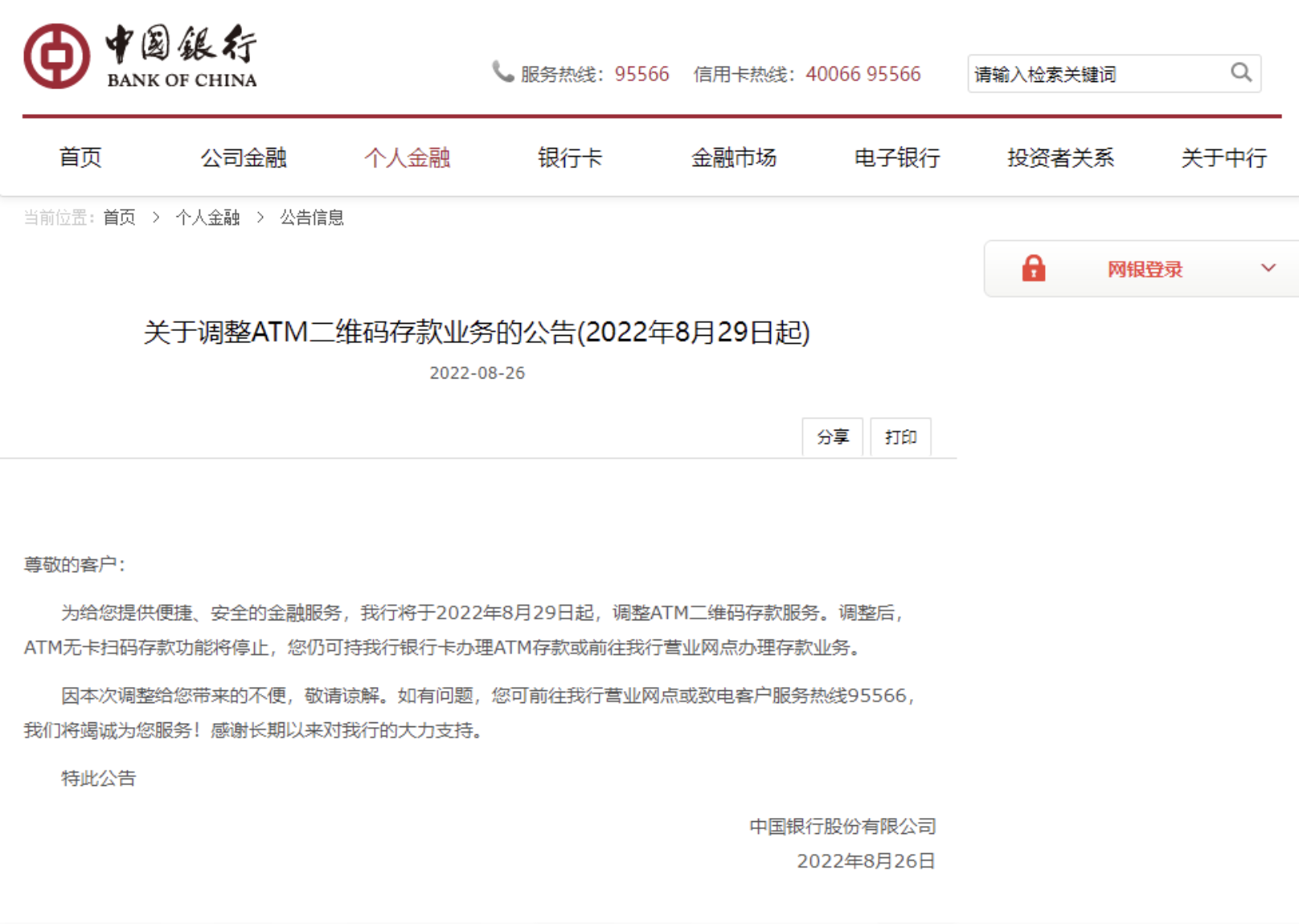Screen dimensions: 1299x924
Task: Open the 公司金融 menu item
Action: (244, 157)
